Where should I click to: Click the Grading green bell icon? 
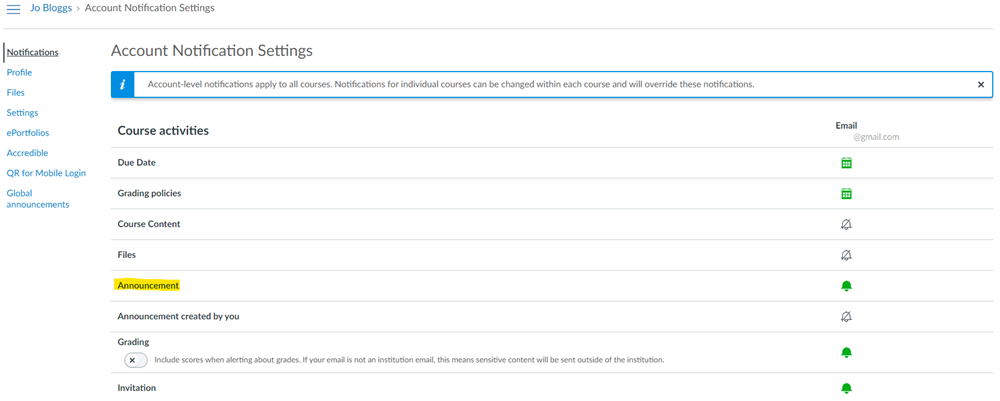point(846,352)
